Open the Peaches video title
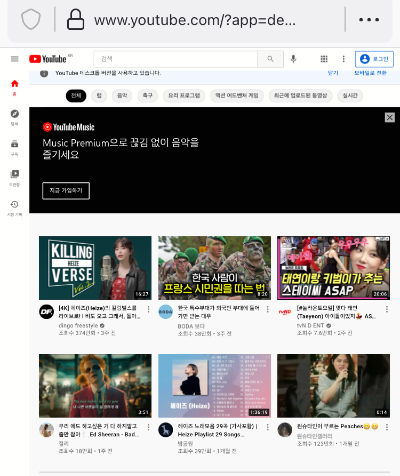 pos(338,426)
